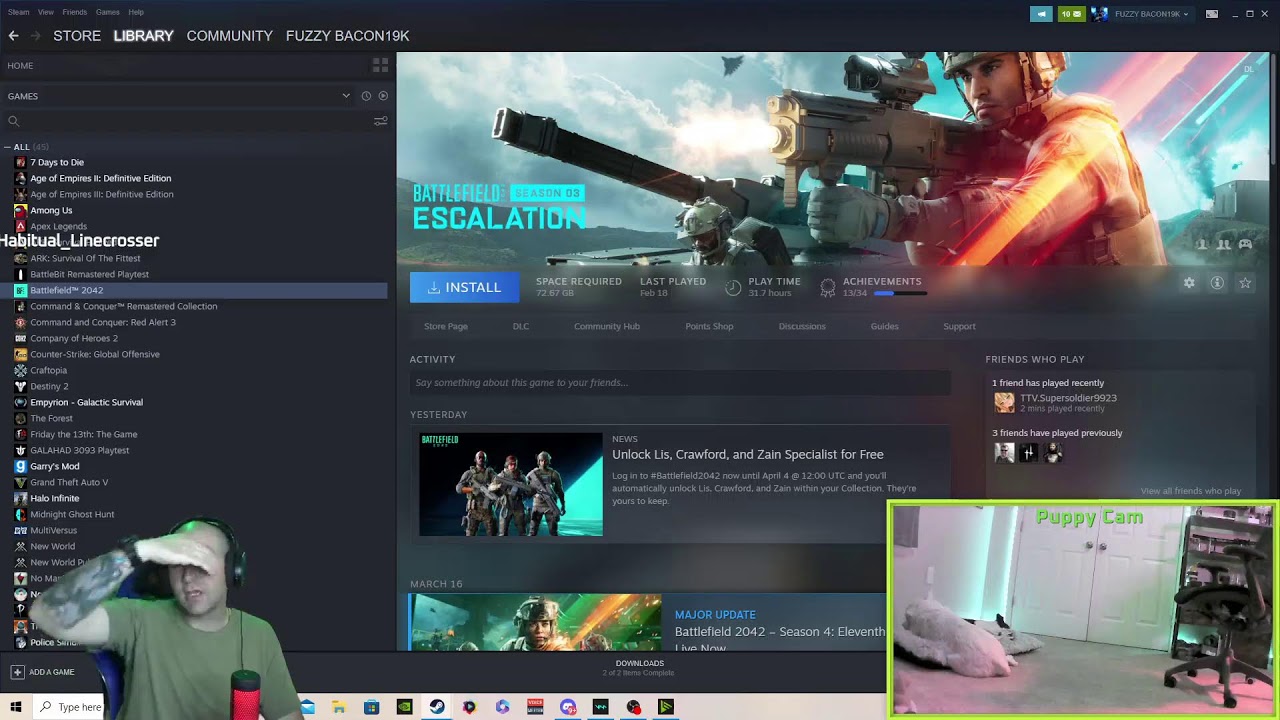
Task: Click the Among Us game icon
Action: (20, 210)
